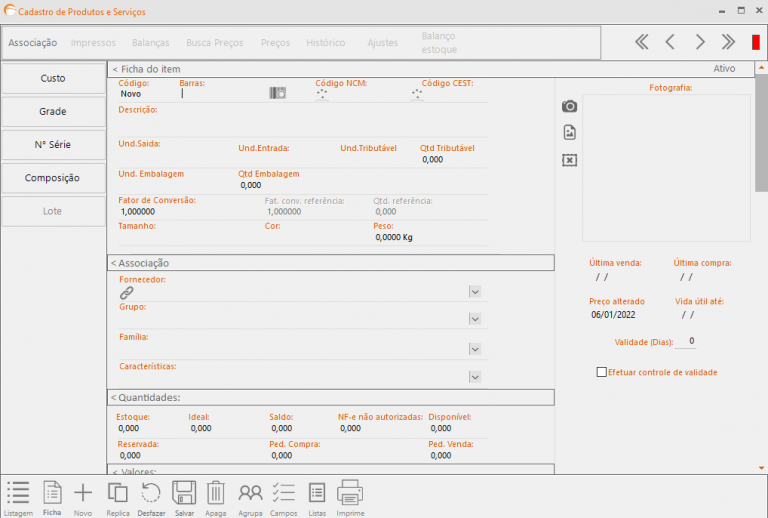Click the Replica duplicate icon
The height and width of the screenshot is (518, 768).
pos(118,492)
